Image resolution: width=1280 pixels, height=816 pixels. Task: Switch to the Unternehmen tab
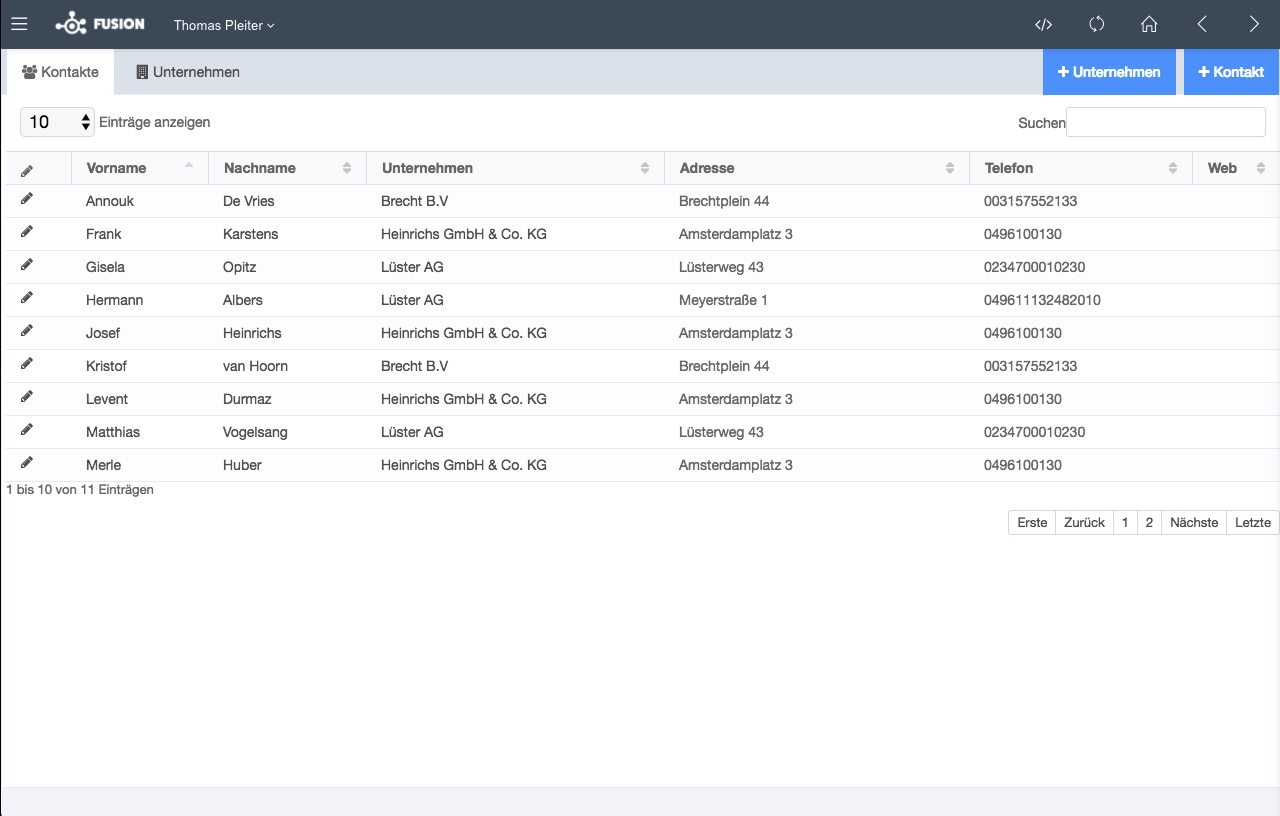(x=188, y=72)
